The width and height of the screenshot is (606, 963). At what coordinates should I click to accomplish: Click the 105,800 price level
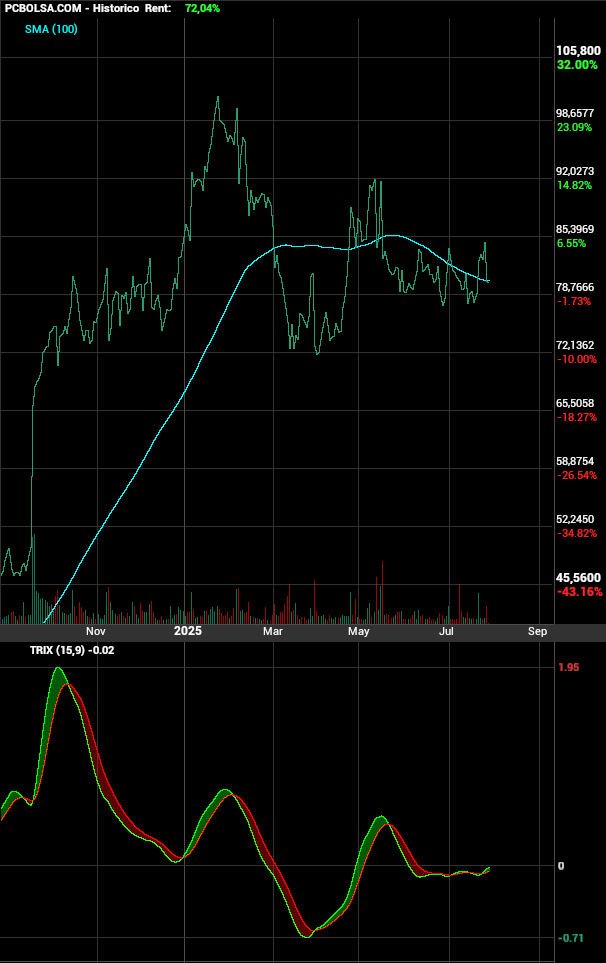[578, 51]
